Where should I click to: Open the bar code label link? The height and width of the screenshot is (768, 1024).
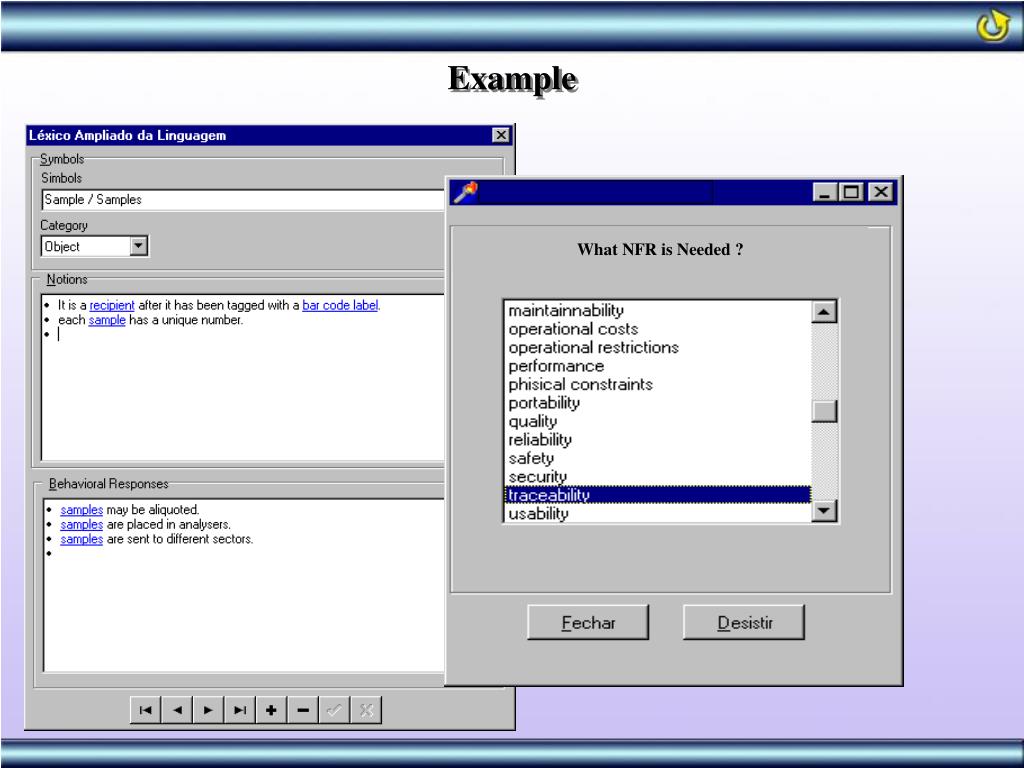tap(340, 305)
